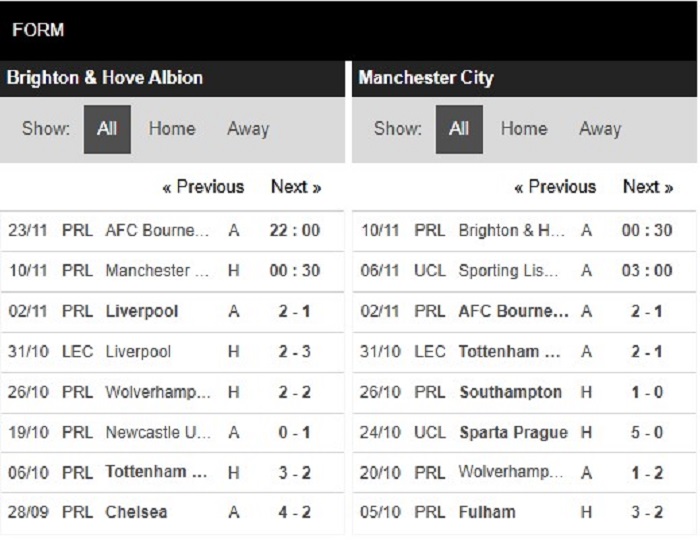700x542 pixels.
Task: Open Brighton's 23/11 AFC Bournemouth fixture
Action: (172, 231)
